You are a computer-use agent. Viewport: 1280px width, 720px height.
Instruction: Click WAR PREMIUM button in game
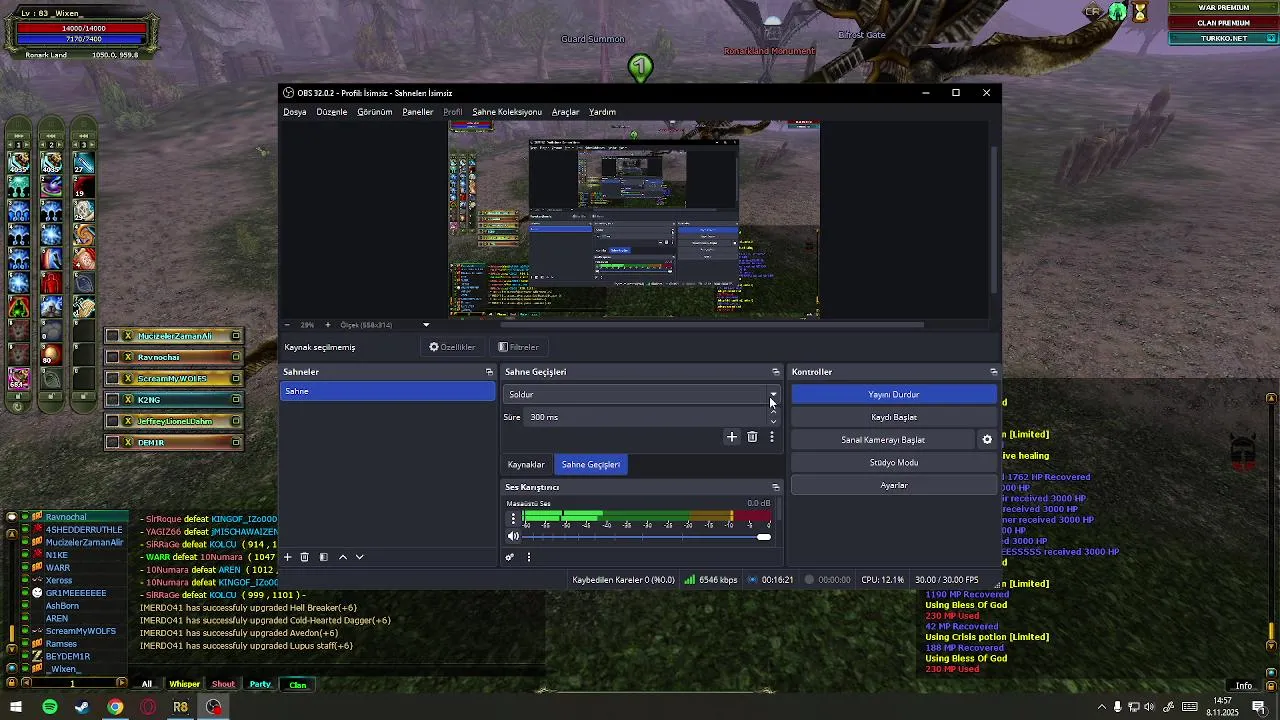tap(1224, 7)
